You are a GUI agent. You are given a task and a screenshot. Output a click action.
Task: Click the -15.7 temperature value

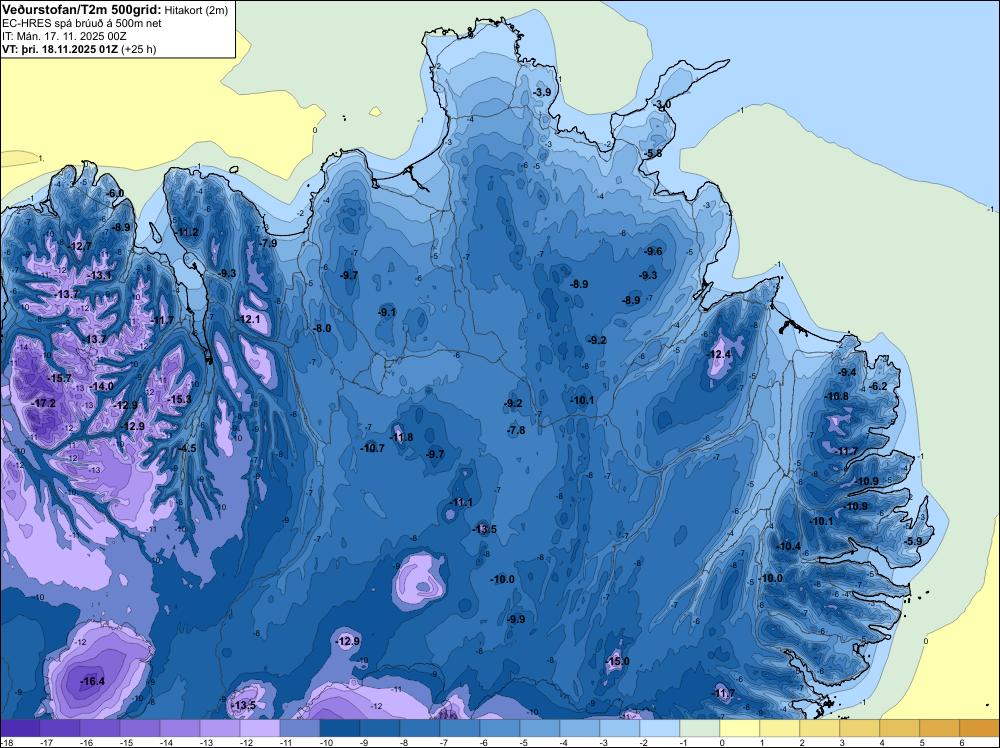(60, 378)
